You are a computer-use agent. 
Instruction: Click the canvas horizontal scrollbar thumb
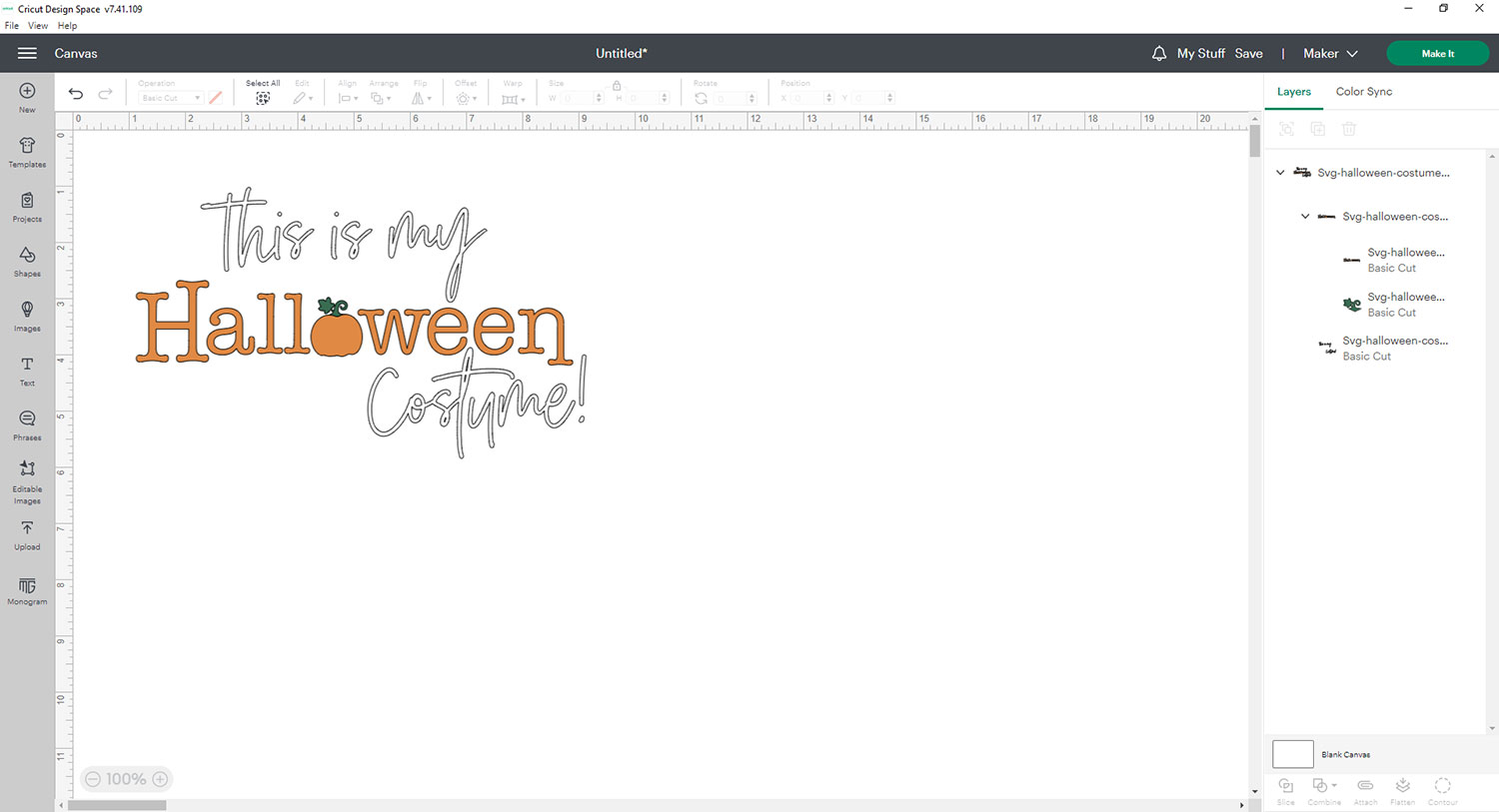[117, 805]
